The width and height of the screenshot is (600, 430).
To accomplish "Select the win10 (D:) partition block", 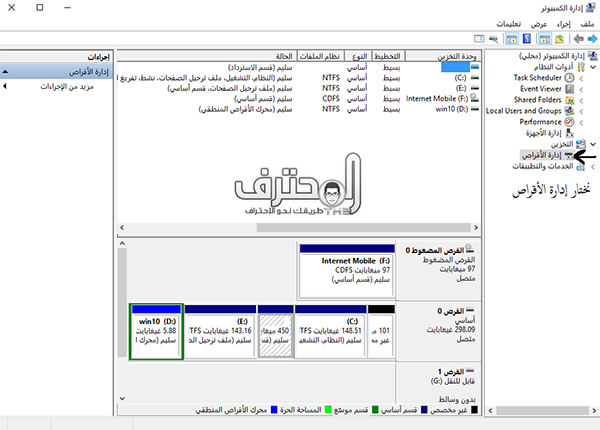I will pos(155,335).
